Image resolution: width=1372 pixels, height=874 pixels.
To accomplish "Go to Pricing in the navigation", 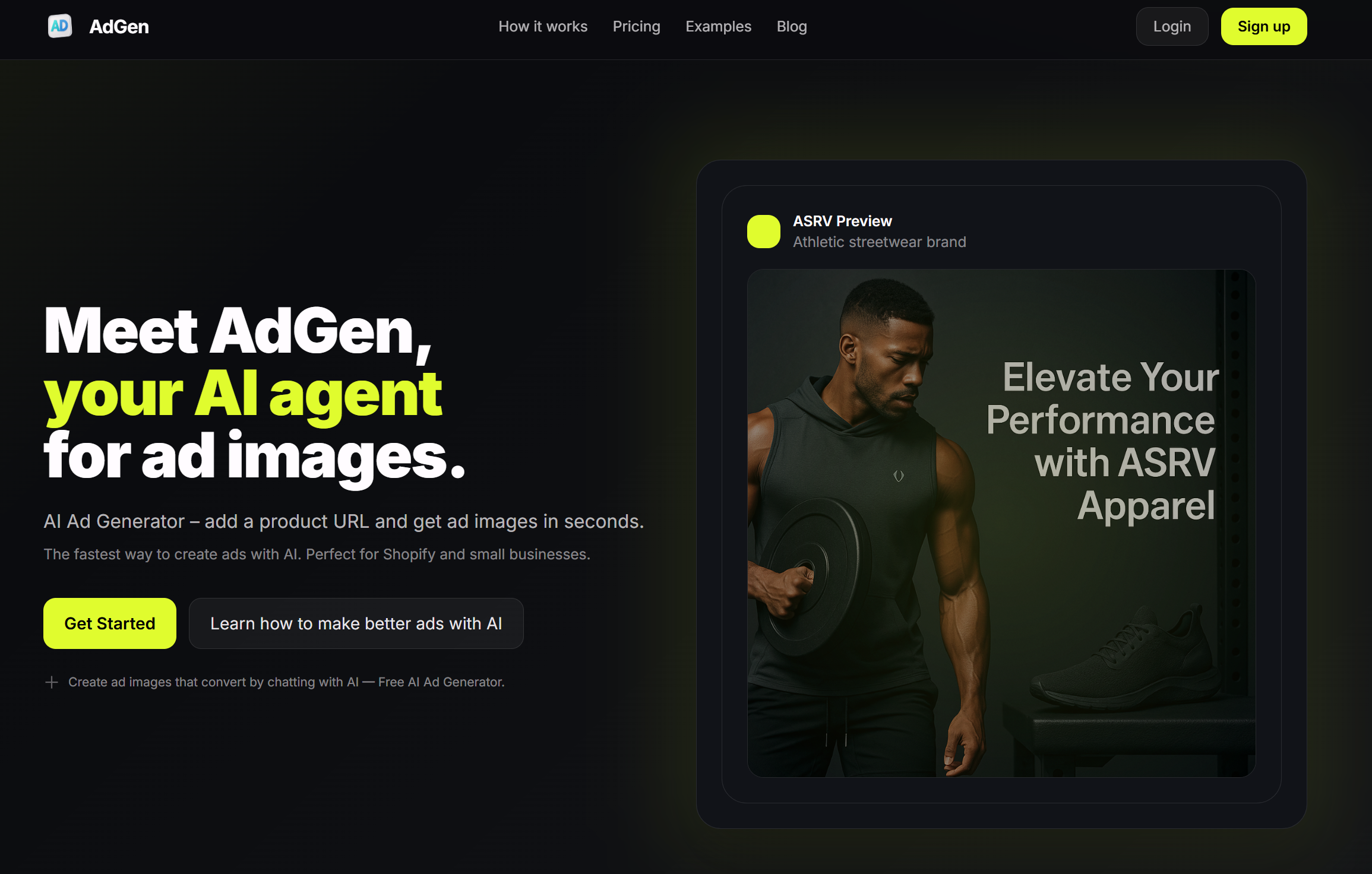I will (636, 27).
